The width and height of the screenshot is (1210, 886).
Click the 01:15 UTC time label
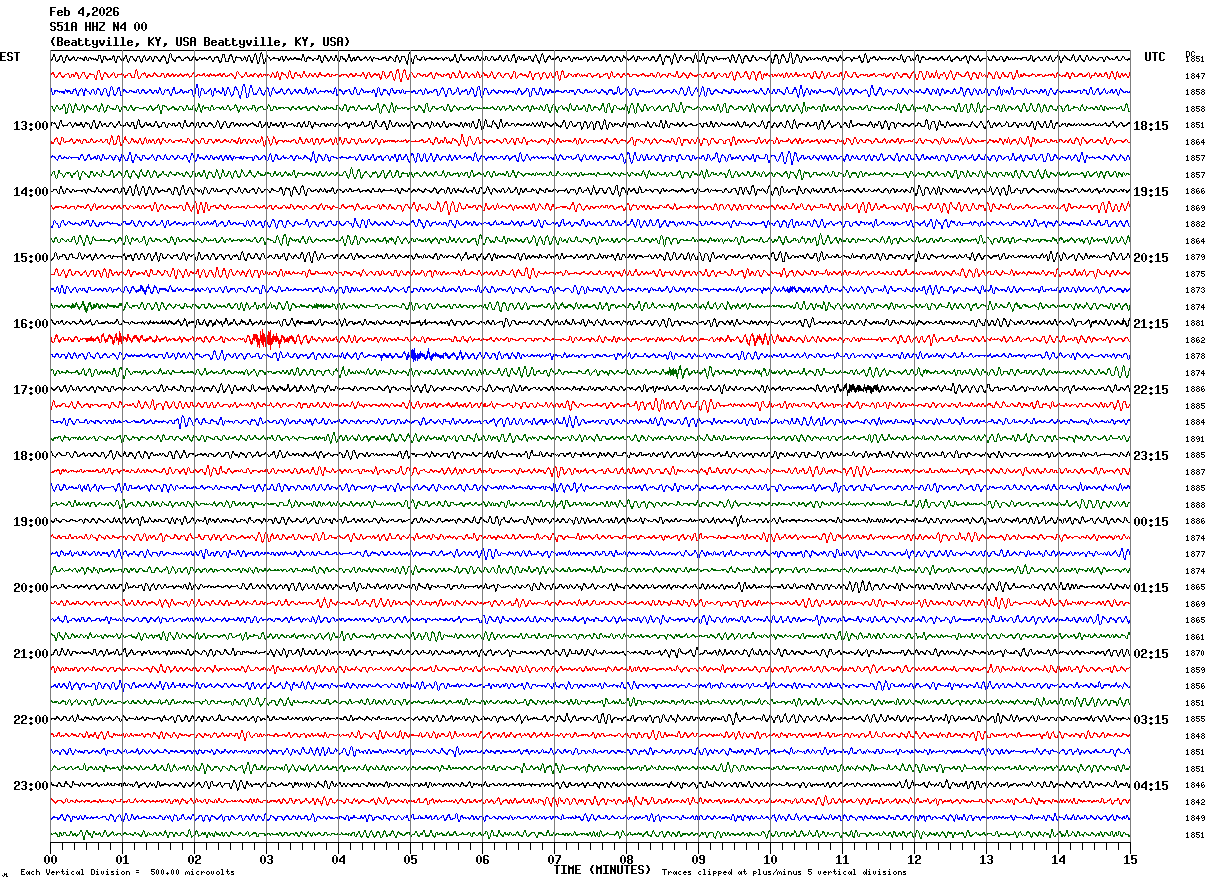[1151, 588]
